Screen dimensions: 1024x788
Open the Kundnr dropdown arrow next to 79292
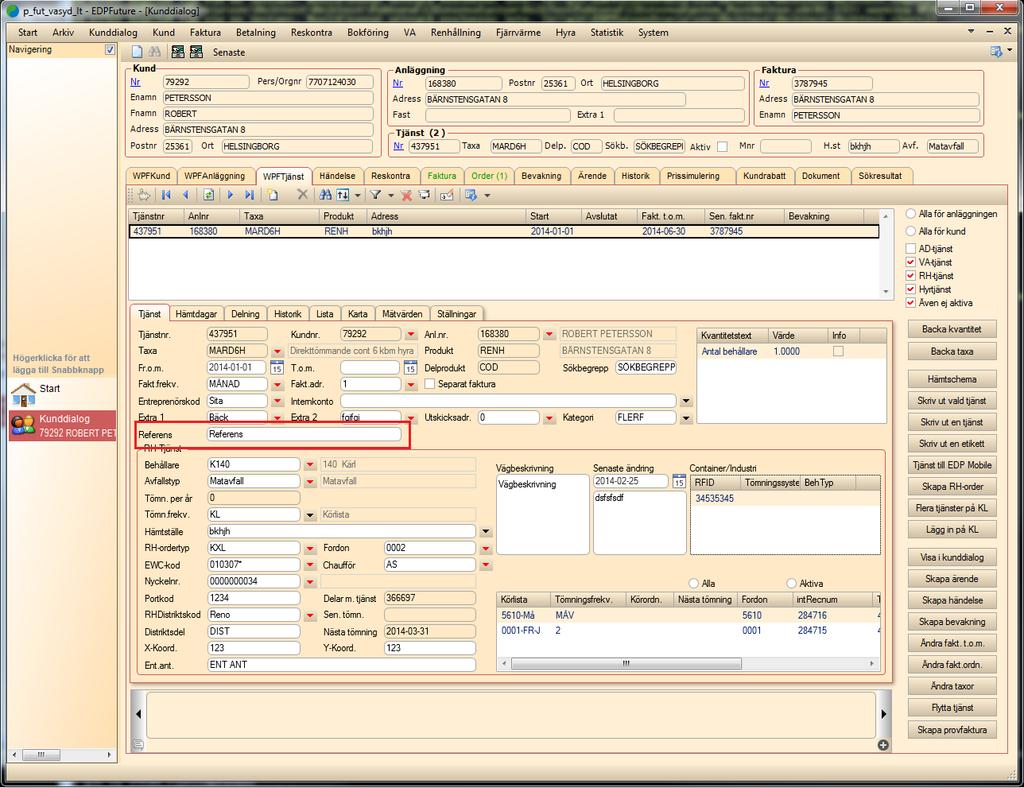pos(410,334)
